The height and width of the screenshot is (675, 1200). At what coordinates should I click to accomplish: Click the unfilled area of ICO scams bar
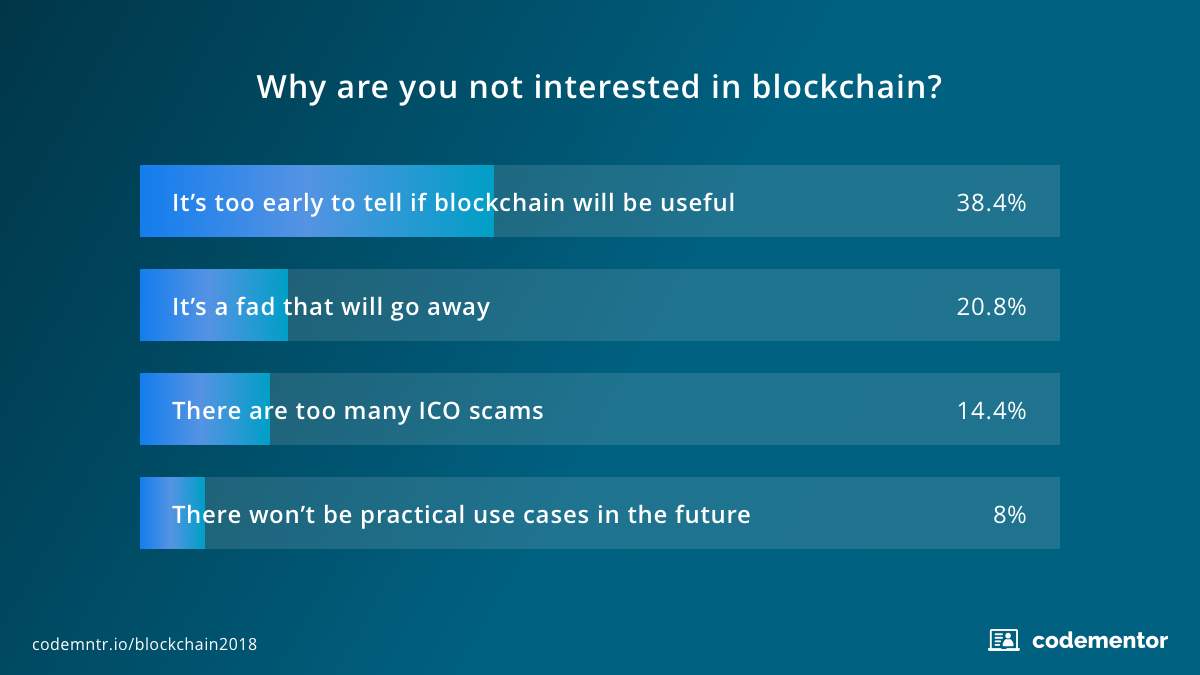point(665,409)
